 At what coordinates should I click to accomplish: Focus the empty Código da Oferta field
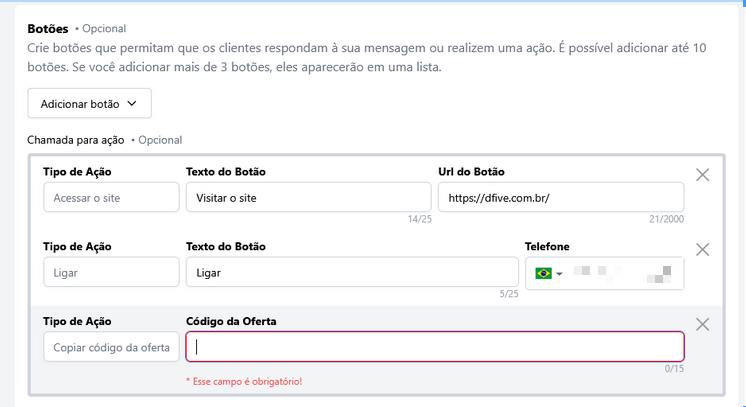tap(435, 346)
